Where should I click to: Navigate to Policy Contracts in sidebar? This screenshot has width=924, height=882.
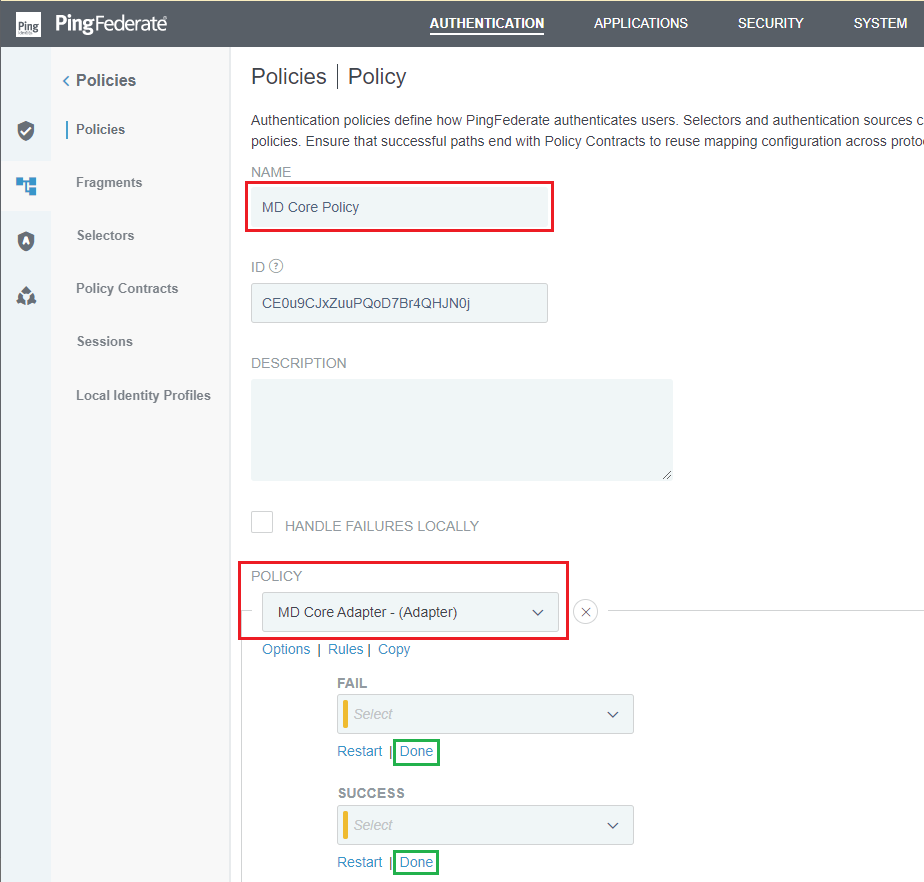coord(127,288)
